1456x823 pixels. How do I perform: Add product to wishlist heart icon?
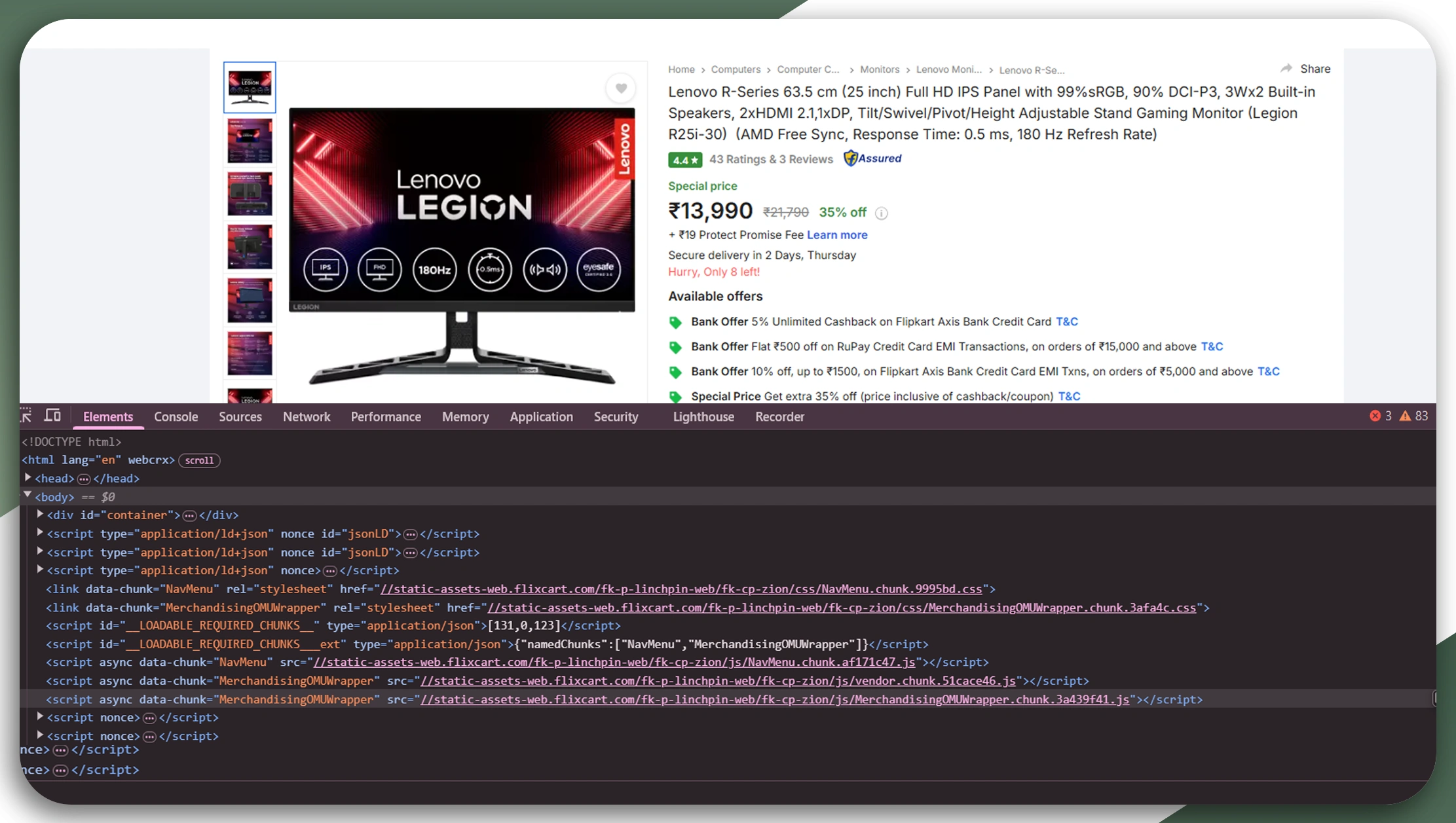(621, 88)
